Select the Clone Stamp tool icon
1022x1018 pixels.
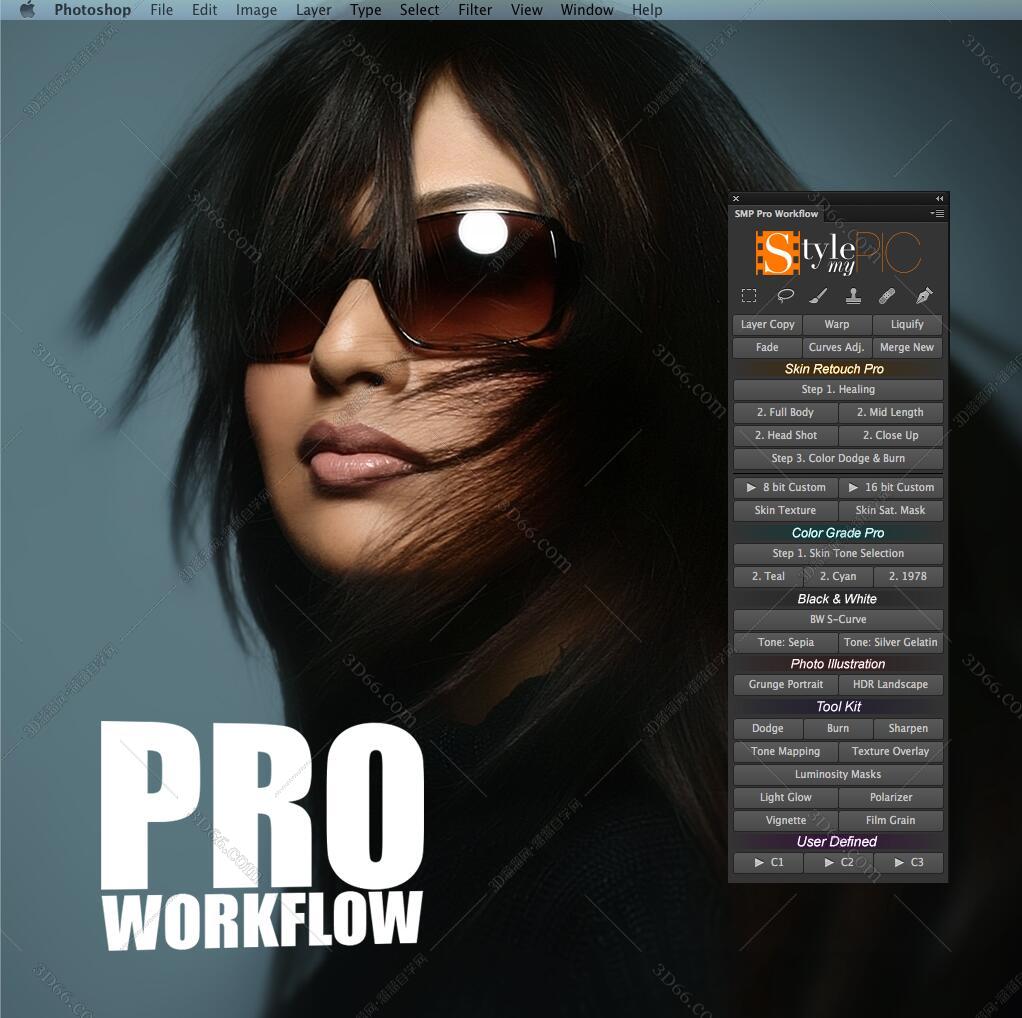click(x=853, y=296)
